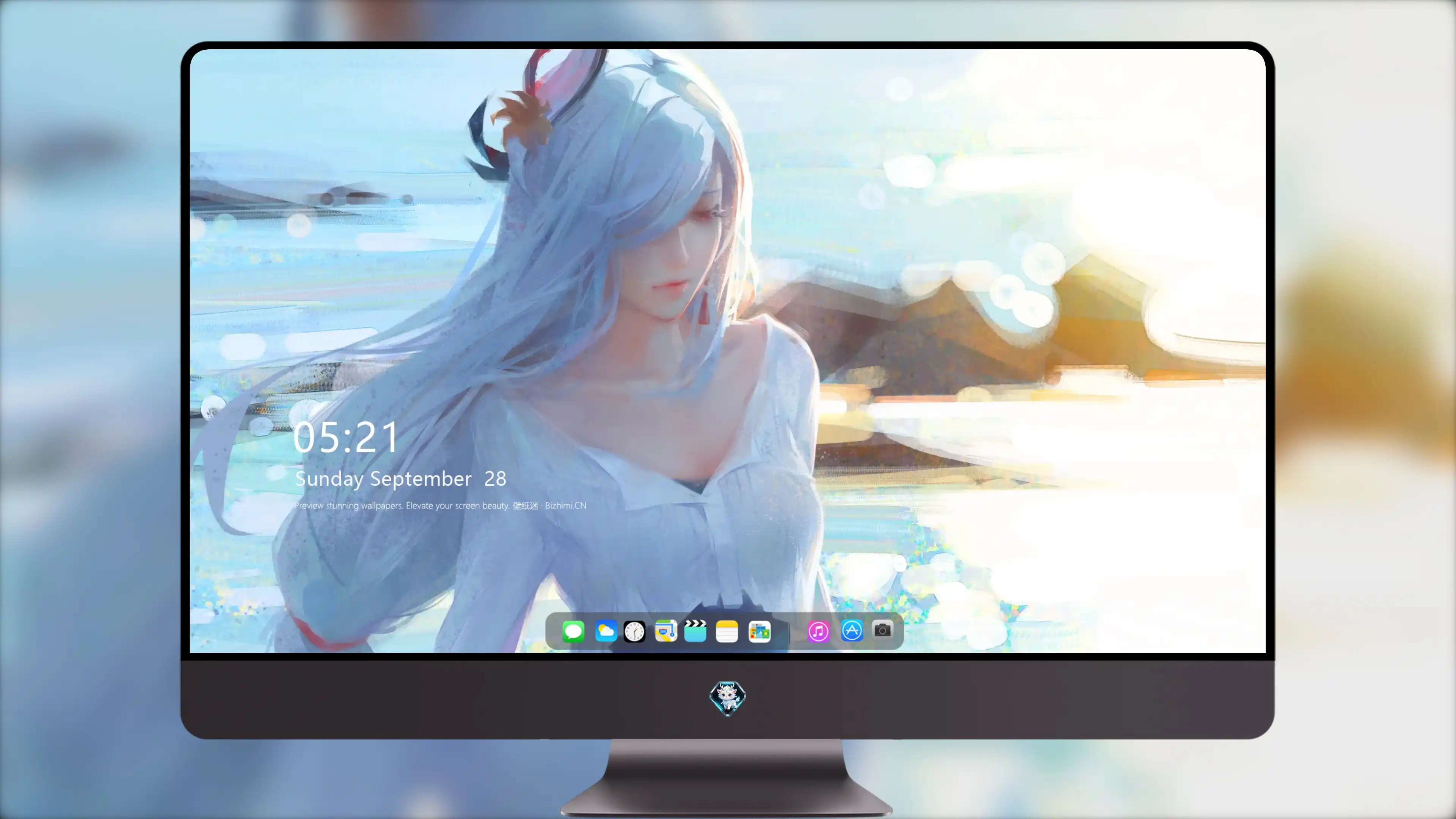Open the blue App Store icon
Image resolution: width=1456 pixels, height=819 pixels.
852,630
